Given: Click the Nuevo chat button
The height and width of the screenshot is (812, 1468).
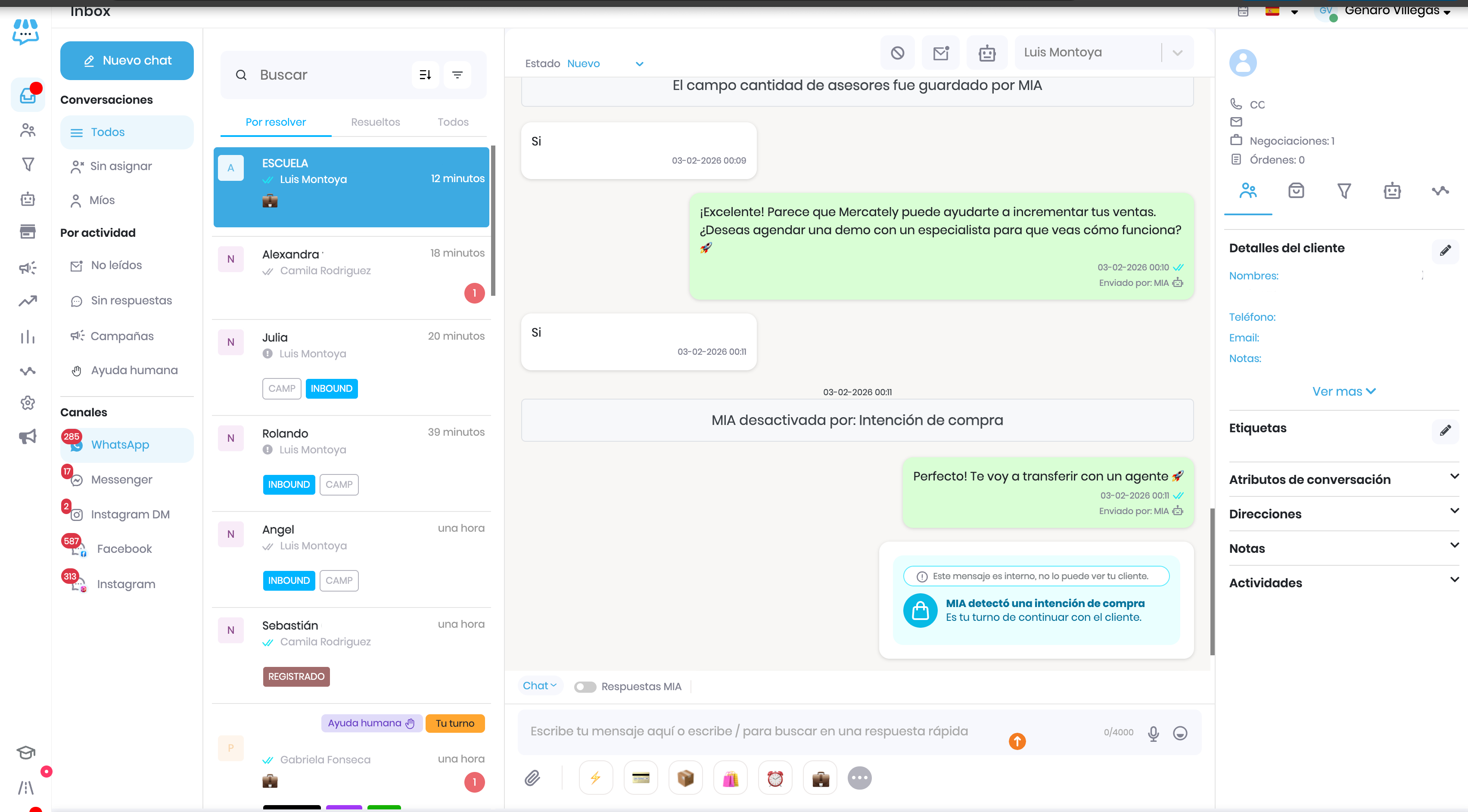Looking at the screenshot, I should pos(127,60).
